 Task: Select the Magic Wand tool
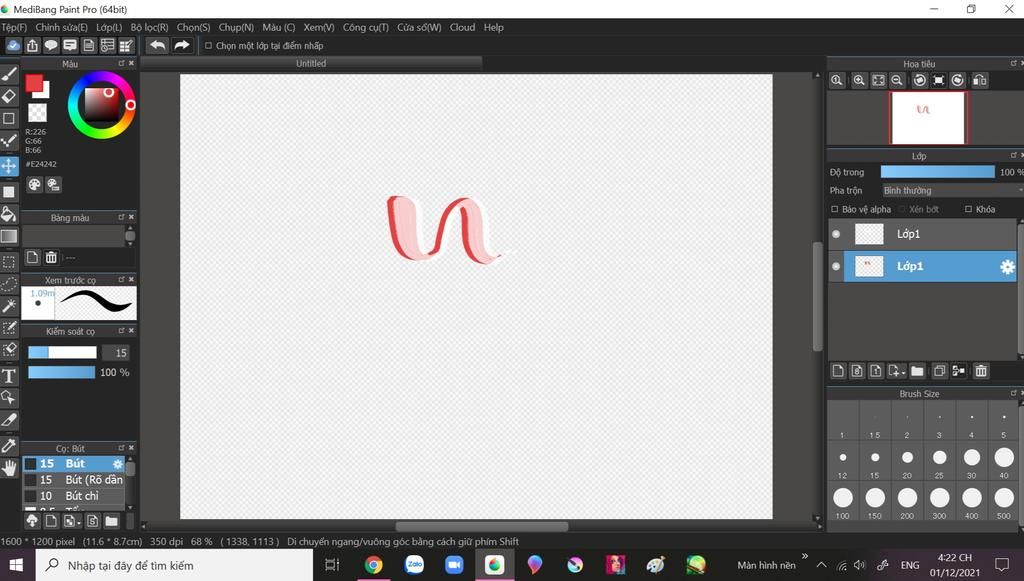9,306
